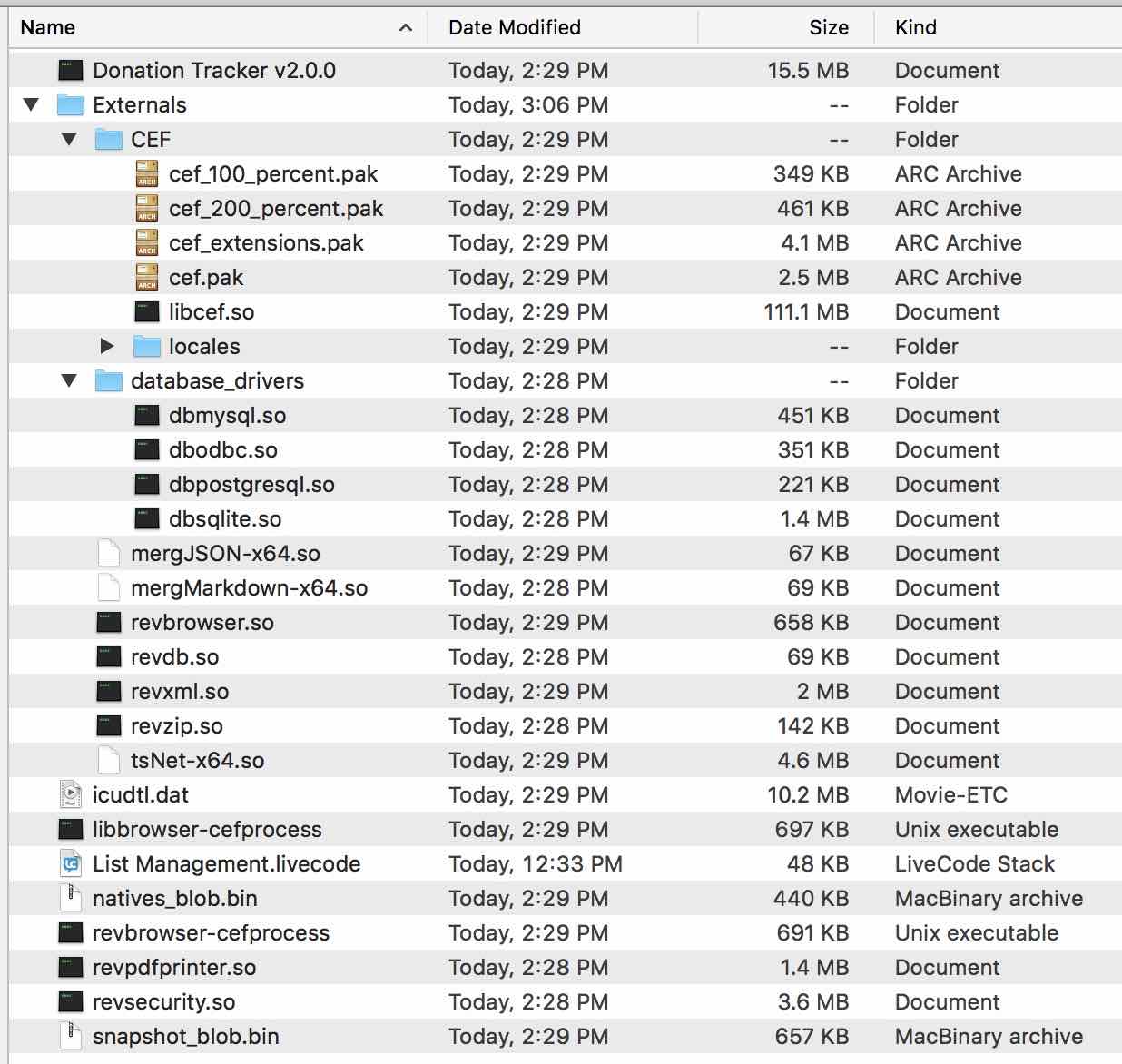Sort files by Kind column header

[x=915, y=27]
